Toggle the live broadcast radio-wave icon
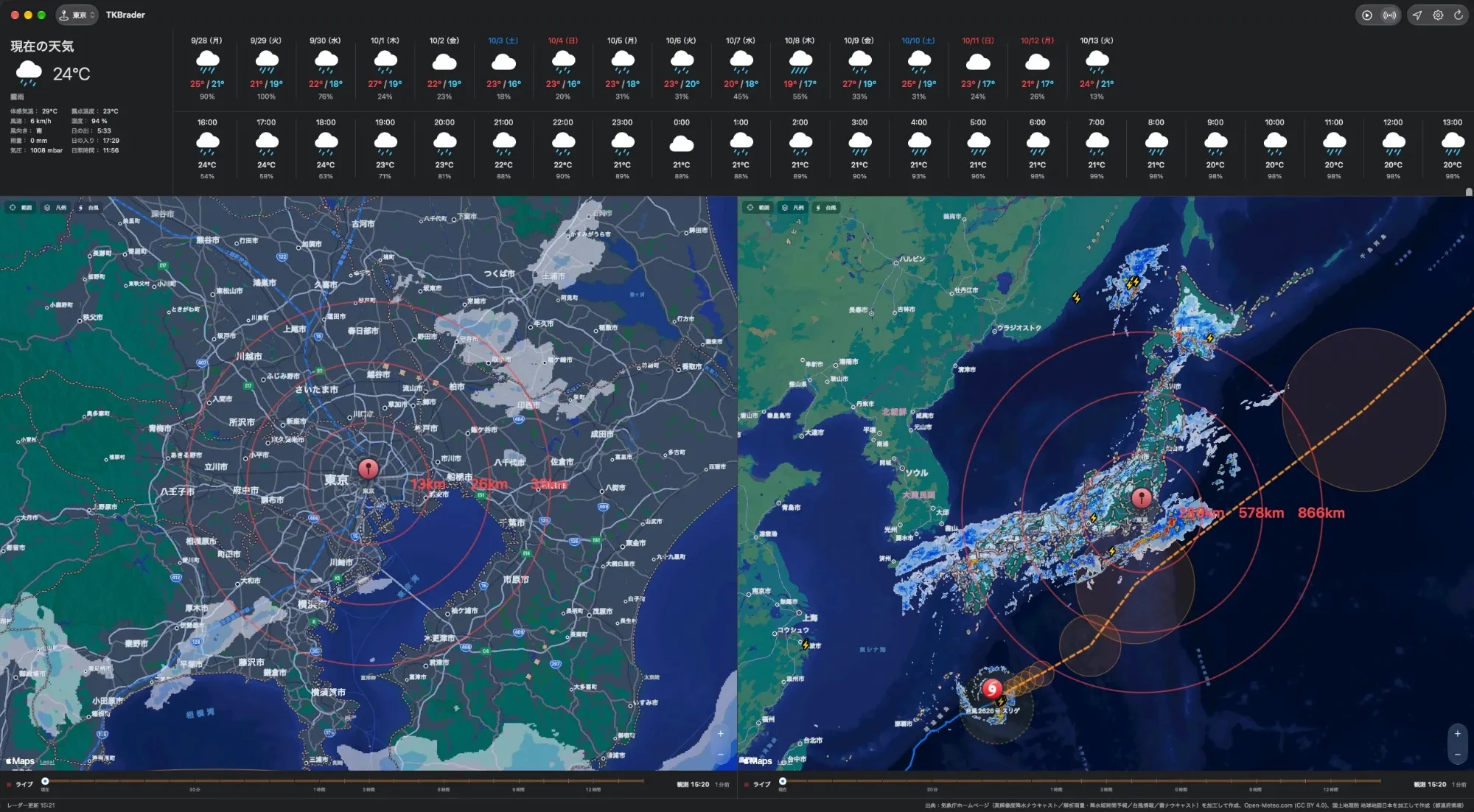Image resolution: width=1474 pixels, height=812 pixels. pyautogui.click(x=1389, y=15)
